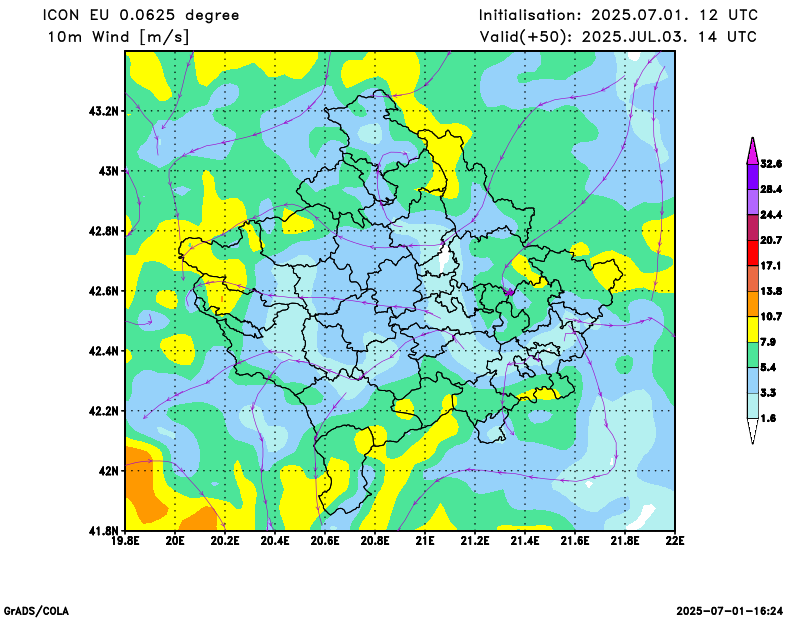Click the legend value 5.4
800x618 pixels.
pyautogui.click(x=768, y=367)
